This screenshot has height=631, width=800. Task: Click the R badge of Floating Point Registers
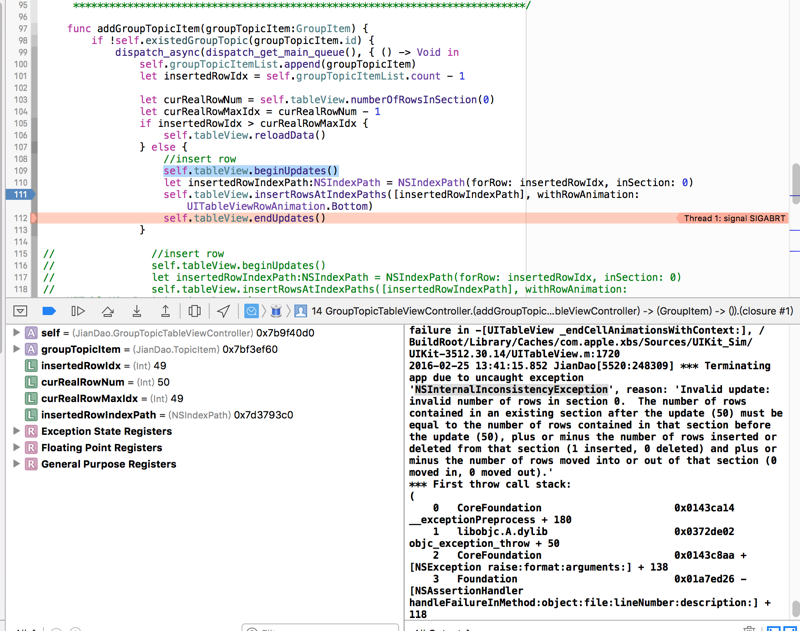31,447
